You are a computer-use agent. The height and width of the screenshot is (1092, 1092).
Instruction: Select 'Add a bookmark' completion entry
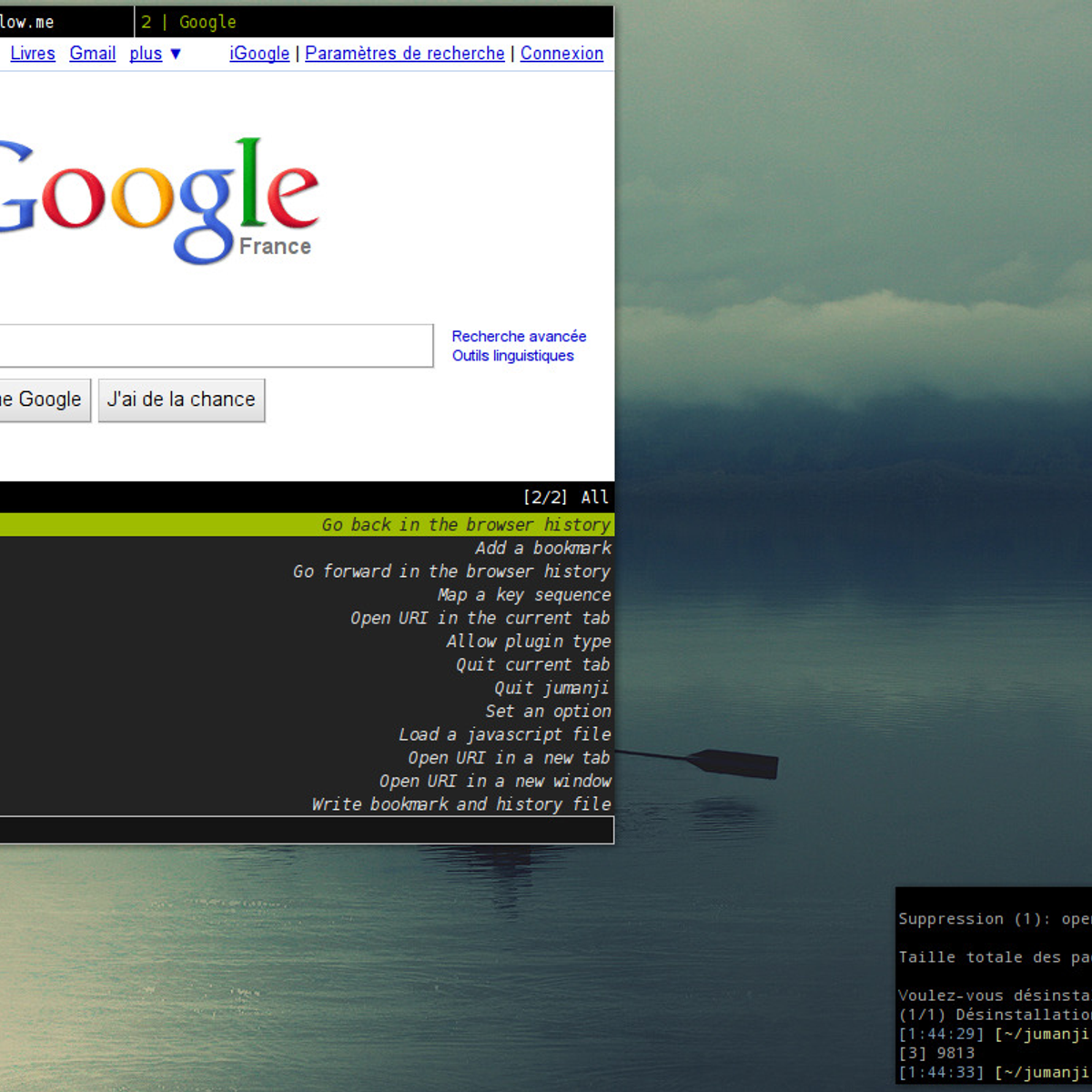(x=542, y=548)
